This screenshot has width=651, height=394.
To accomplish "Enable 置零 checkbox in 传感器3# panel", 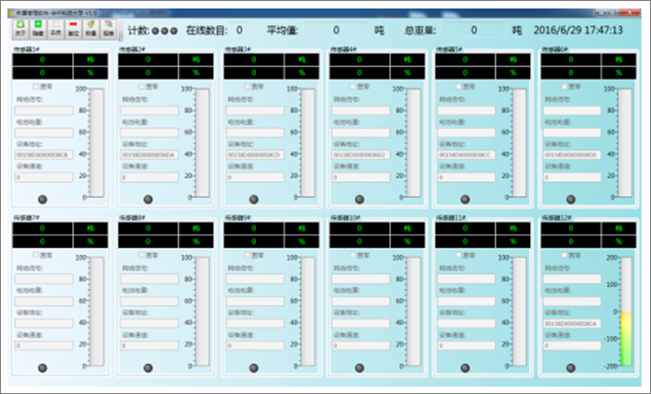I will click(x=247, y=86).
